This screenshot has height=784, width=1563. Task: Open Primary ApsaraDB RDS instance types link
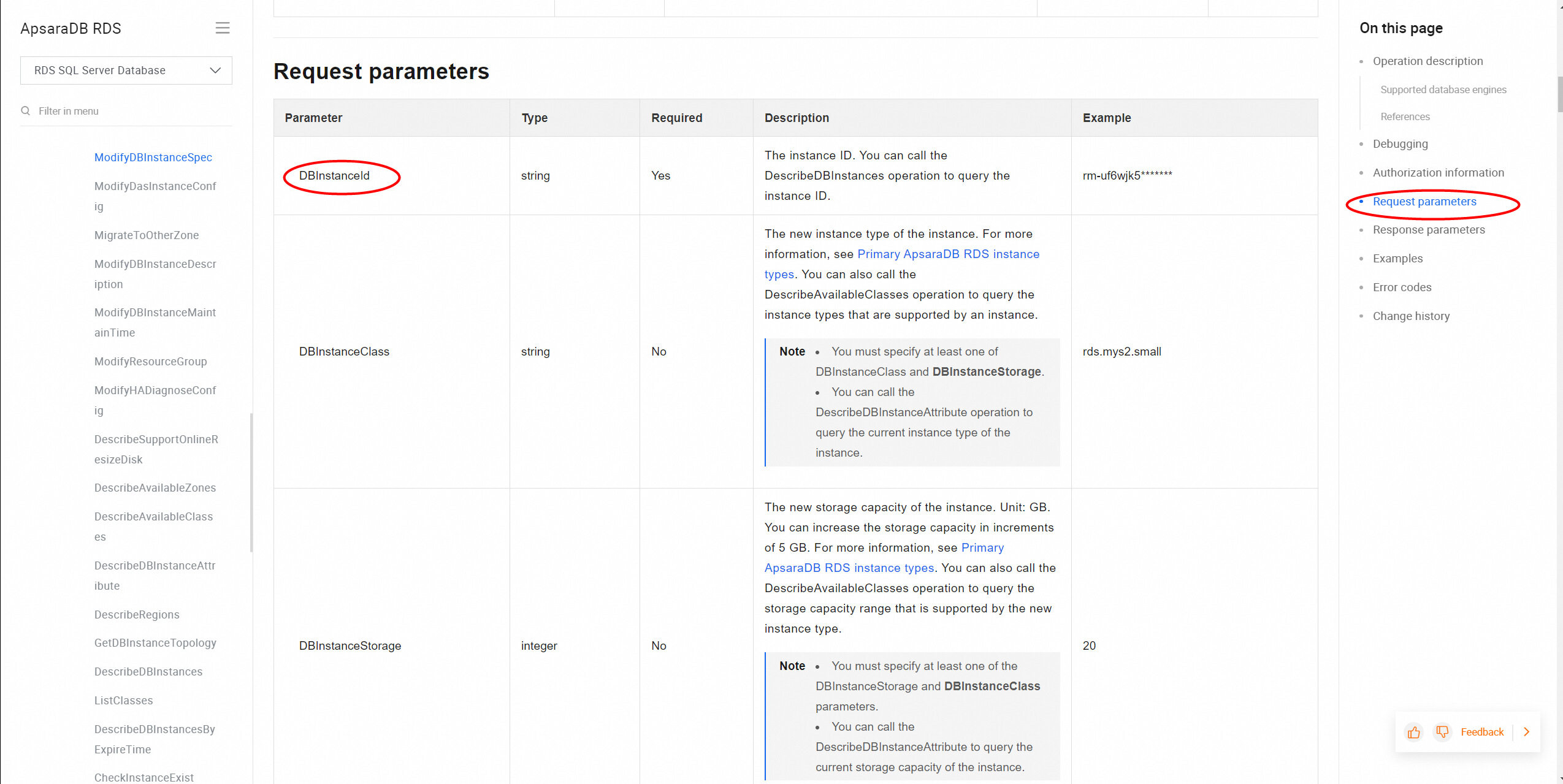click(948, 254)
